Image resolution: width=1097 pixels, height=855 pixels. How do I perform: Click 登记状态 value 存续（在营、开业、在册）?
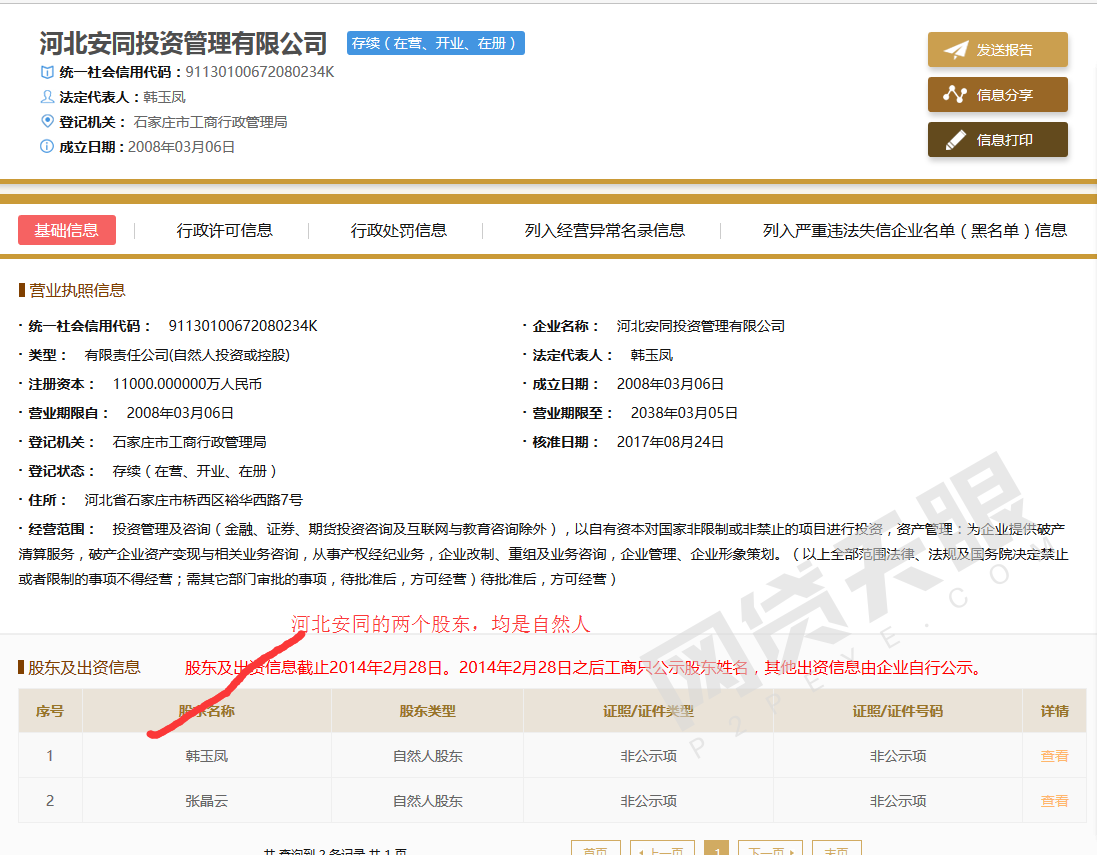point(194,471)
